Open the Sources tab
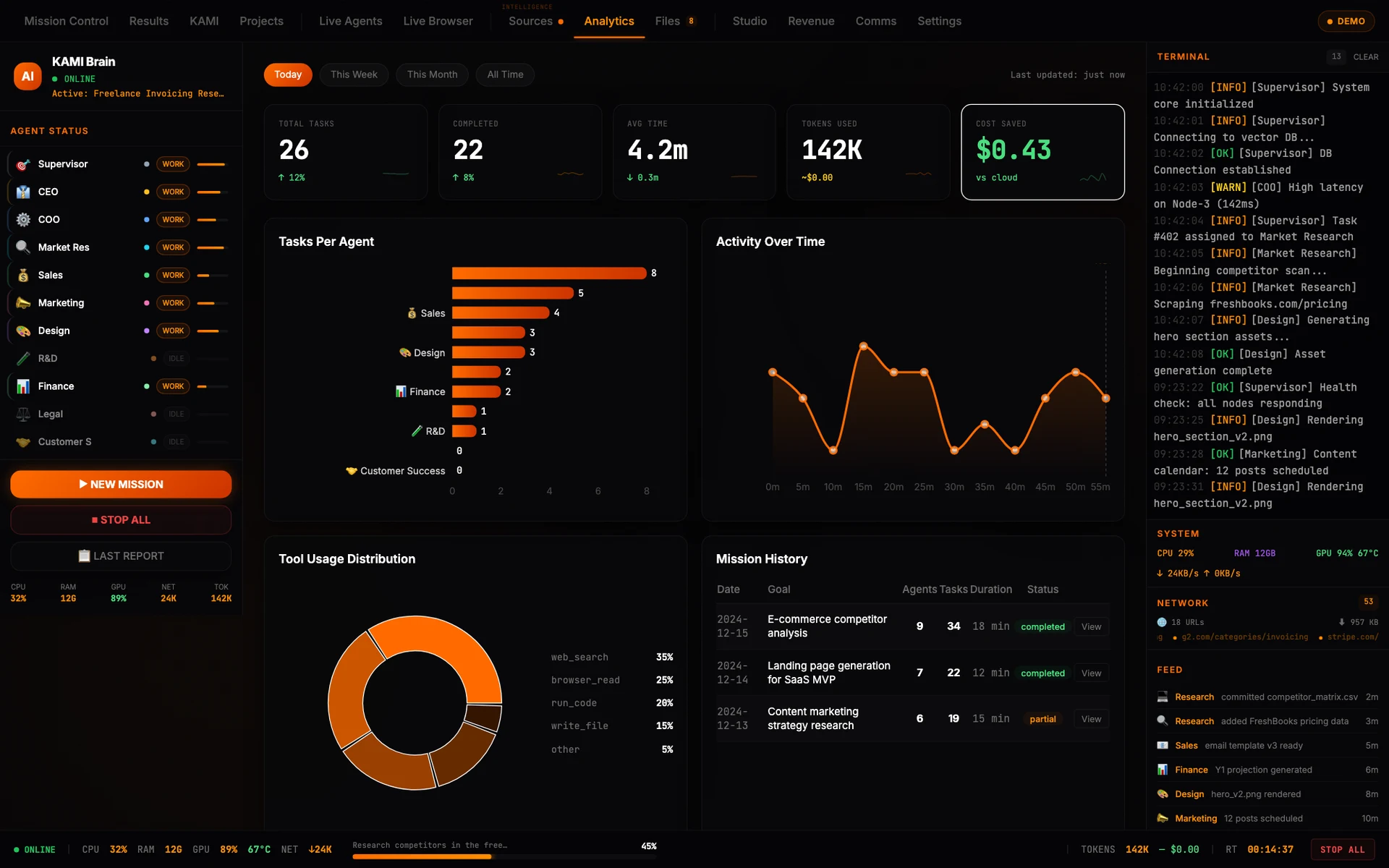This screenshot has height=868, width=1389. point(535,21)
